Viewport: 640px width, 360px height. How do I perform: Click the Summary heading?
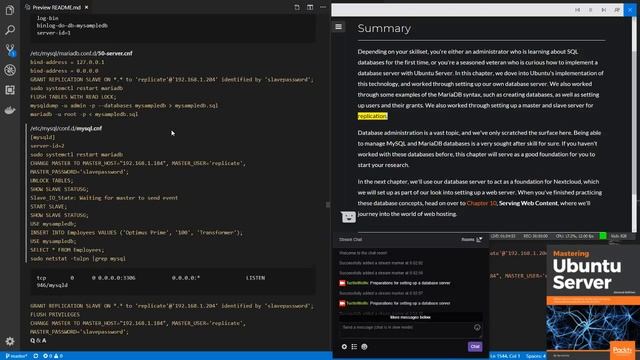[384, 28]
